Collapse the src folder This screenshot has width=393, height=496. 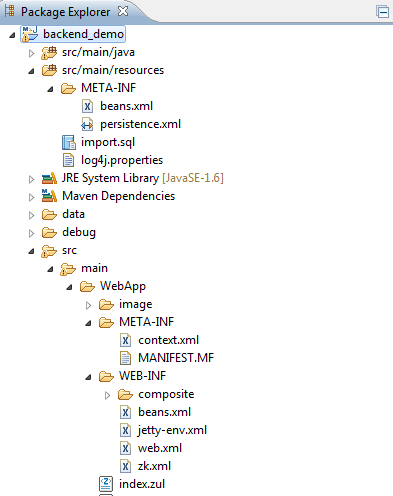(x=31, y=251)
